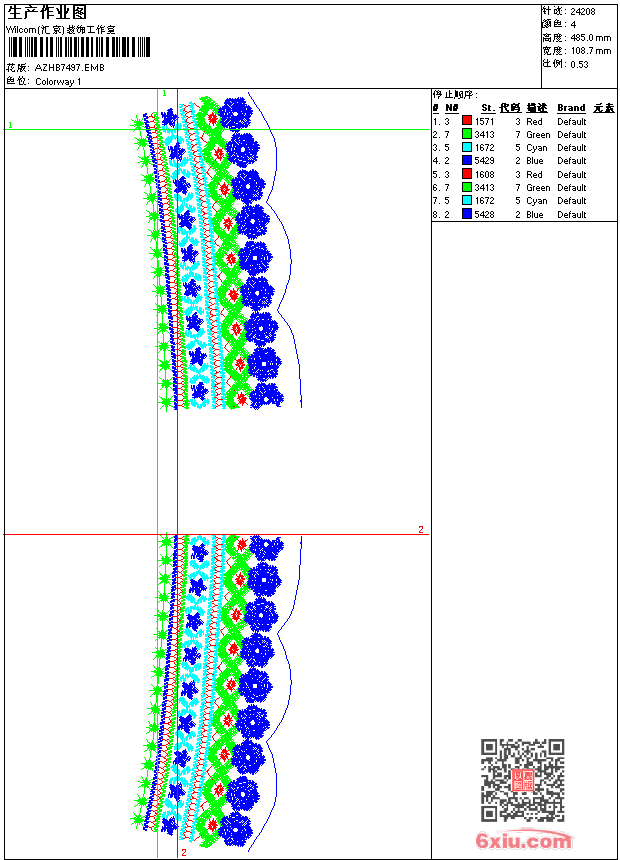Click stitch count 5428 in row 8
The width and height of the screenshot is (620, 860).
point(484,215)
